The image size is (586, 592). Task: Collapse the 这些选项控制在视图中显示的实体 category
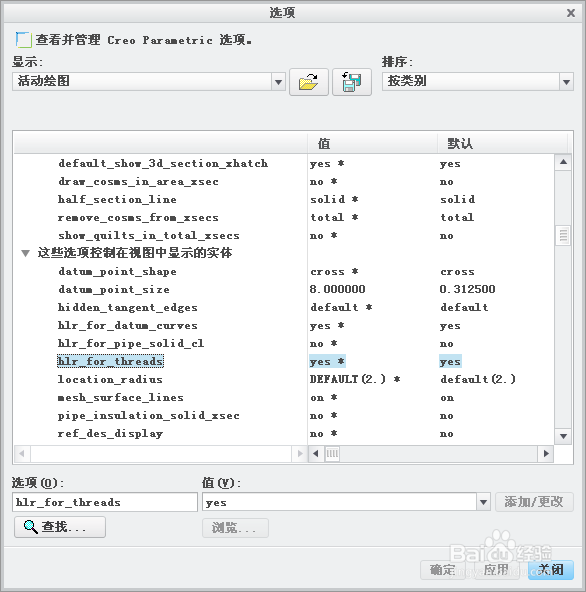coord(25,253)
